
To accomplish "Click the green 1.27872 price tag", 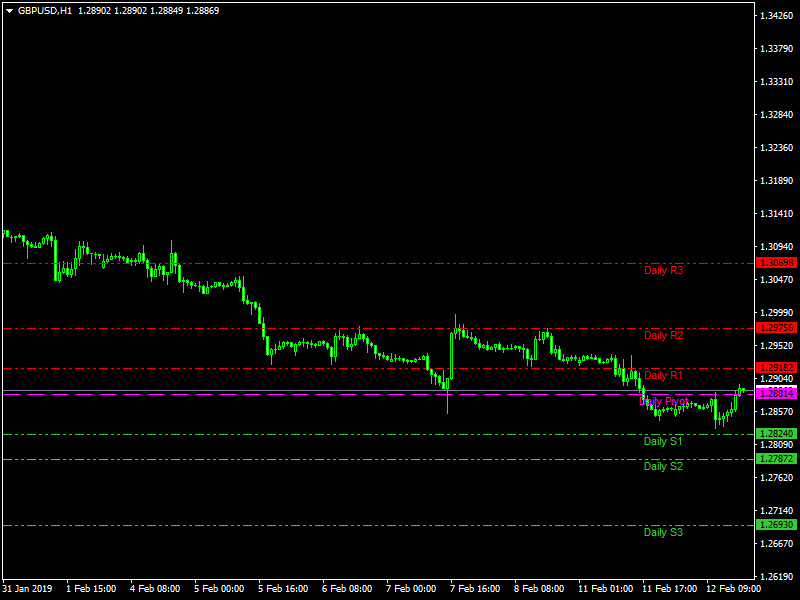I will click(777, 459).
